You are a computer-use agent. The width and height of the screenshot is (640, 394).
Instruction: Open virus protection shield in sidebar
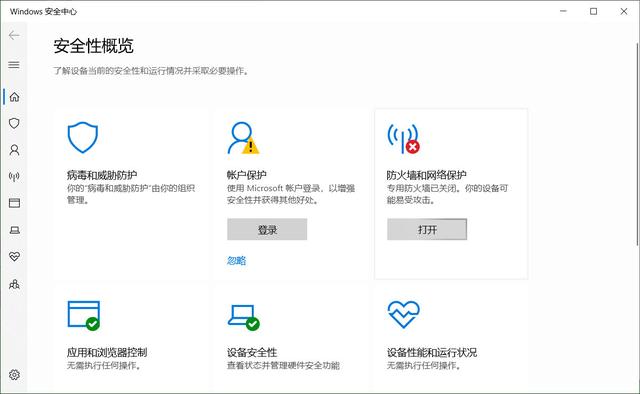tap(14, 123)
